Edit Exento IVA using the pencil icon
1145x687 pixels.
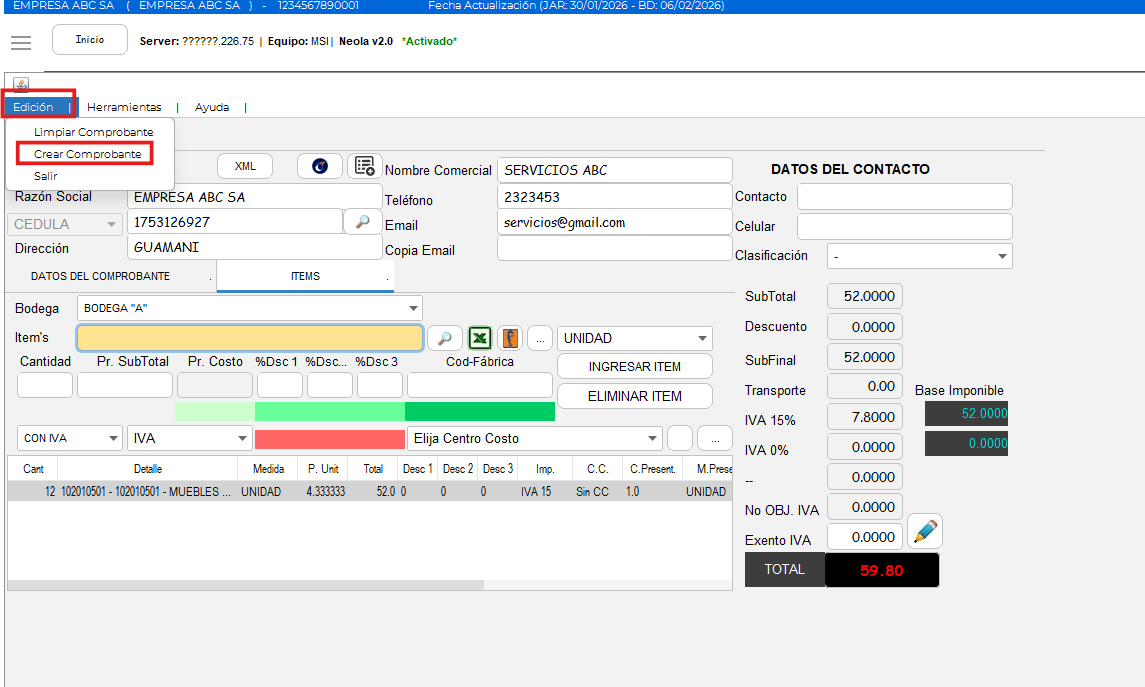pos(925,531)
